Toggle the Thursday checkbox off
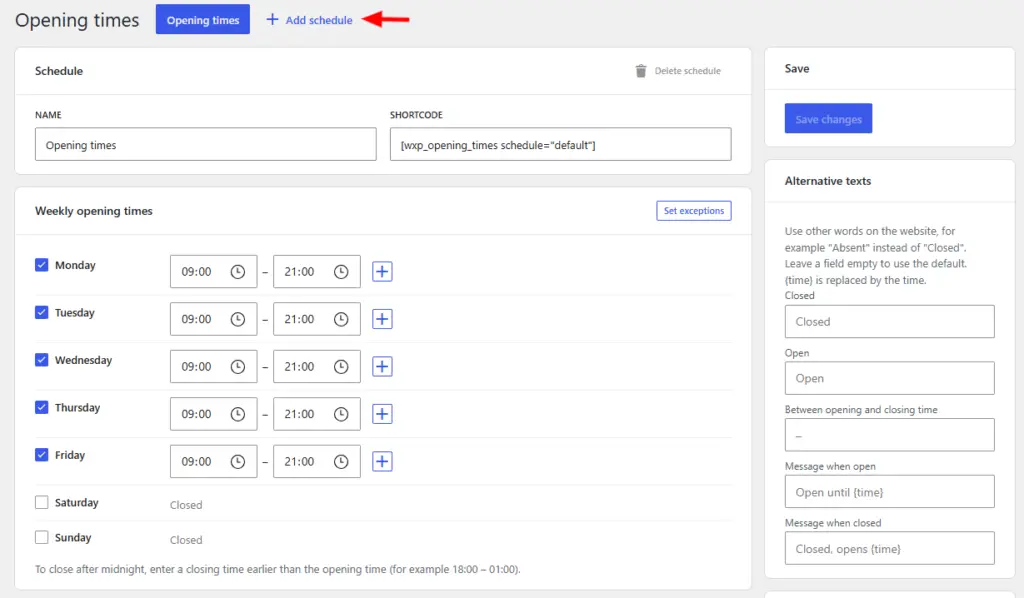Image resolution: width=1024 pixels, height=598 pixels. click(x=42, y=407)
